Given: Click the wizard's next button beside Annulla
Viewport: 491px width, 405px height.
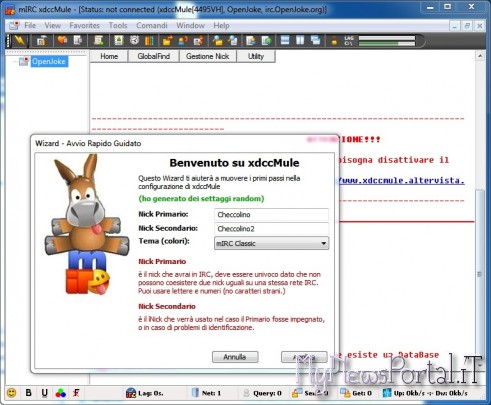Looking at the screenshot, I should coord(304,357).
